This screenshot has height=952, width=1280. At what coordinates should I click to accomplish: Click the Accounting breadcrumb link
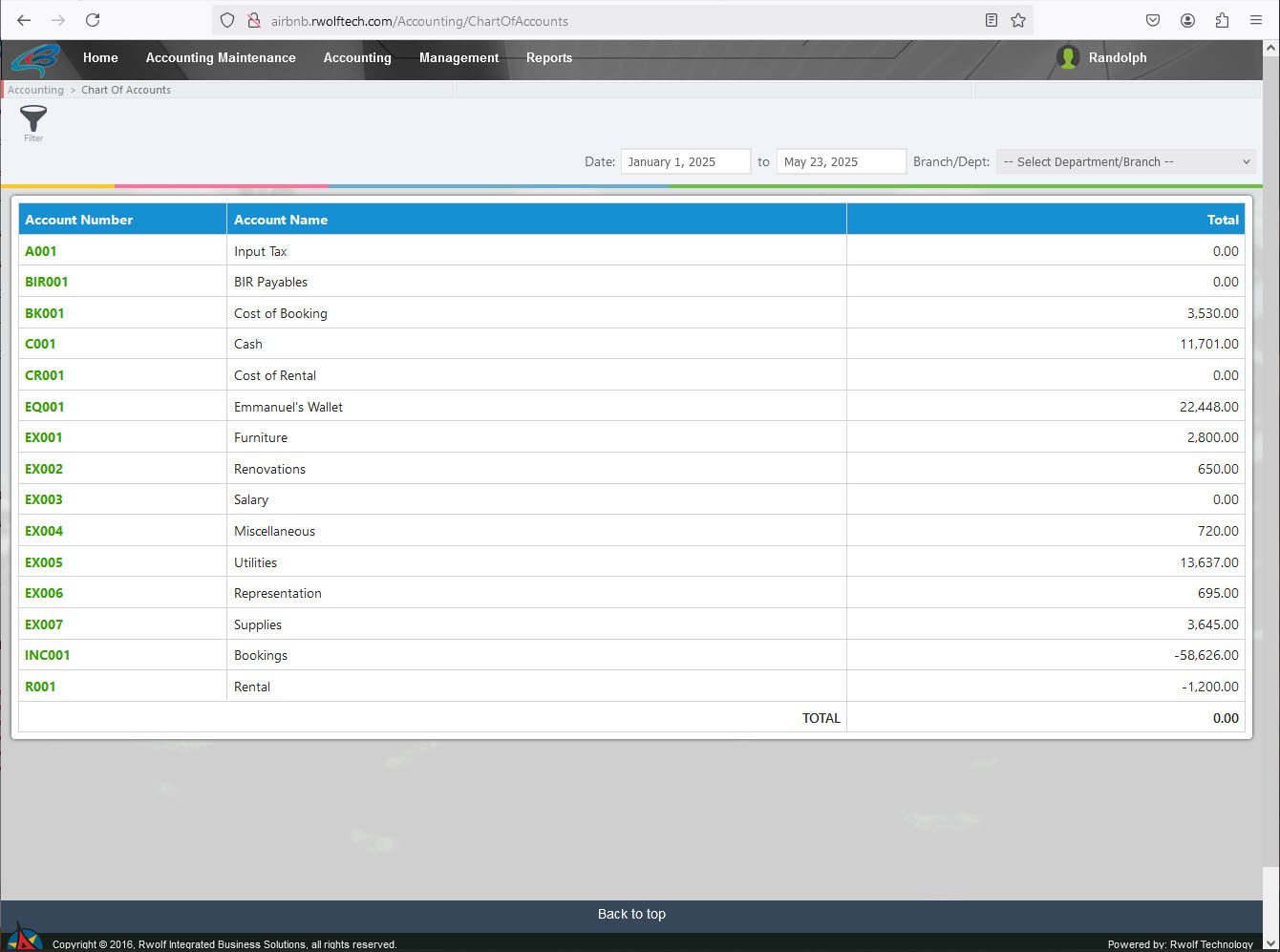pyautogui.click(x=35, y=90)
